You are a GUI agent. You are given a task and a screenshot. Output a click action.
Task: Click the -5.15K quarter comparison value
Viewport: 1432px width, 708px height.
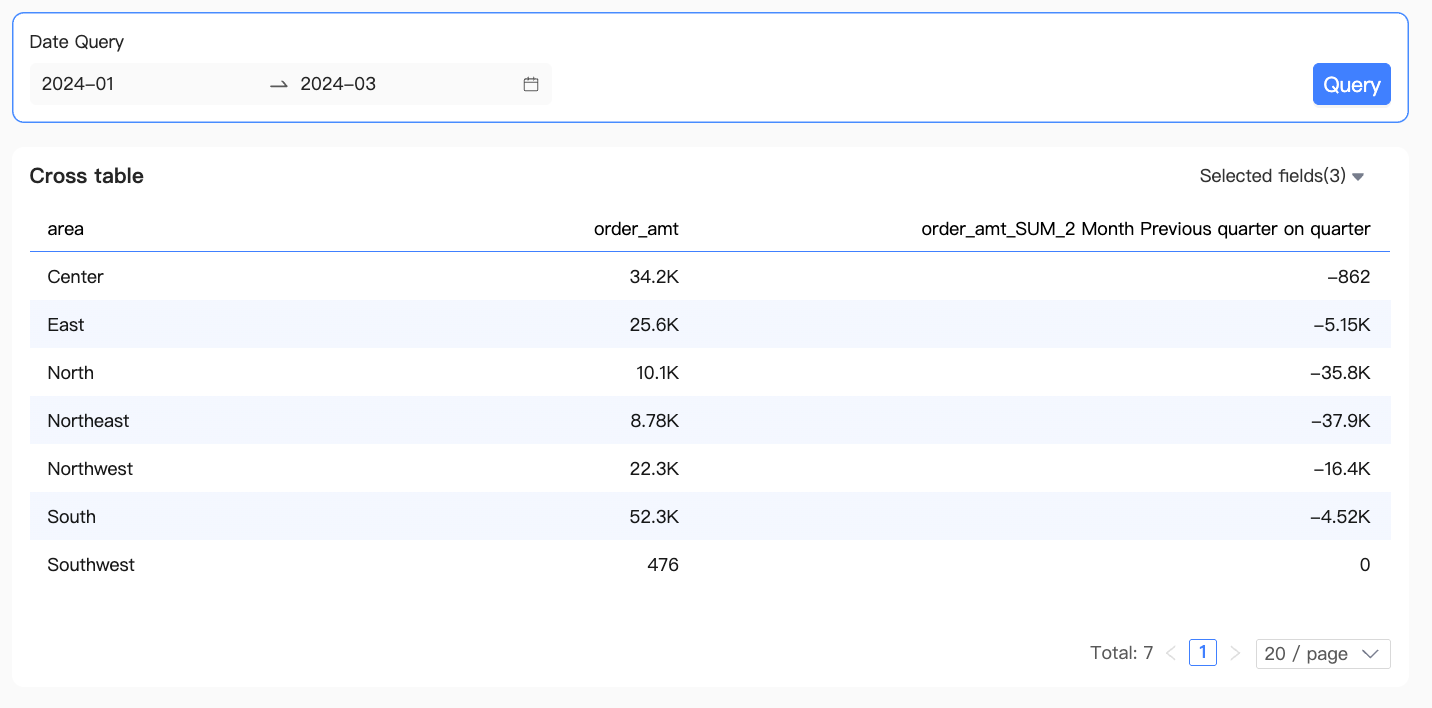[1340, 325]
